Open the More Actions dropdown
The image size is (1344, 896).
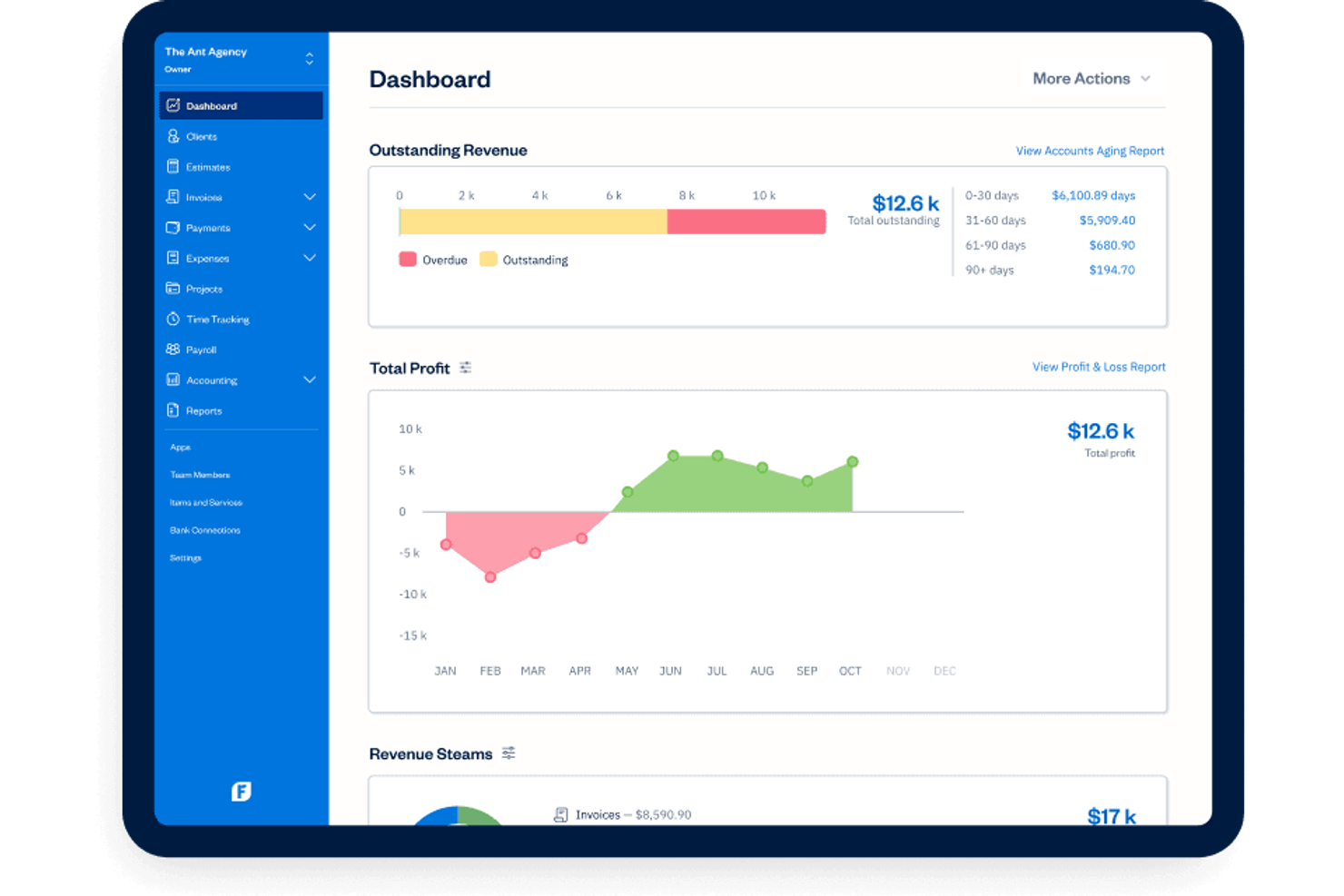tap(1092, 79)
